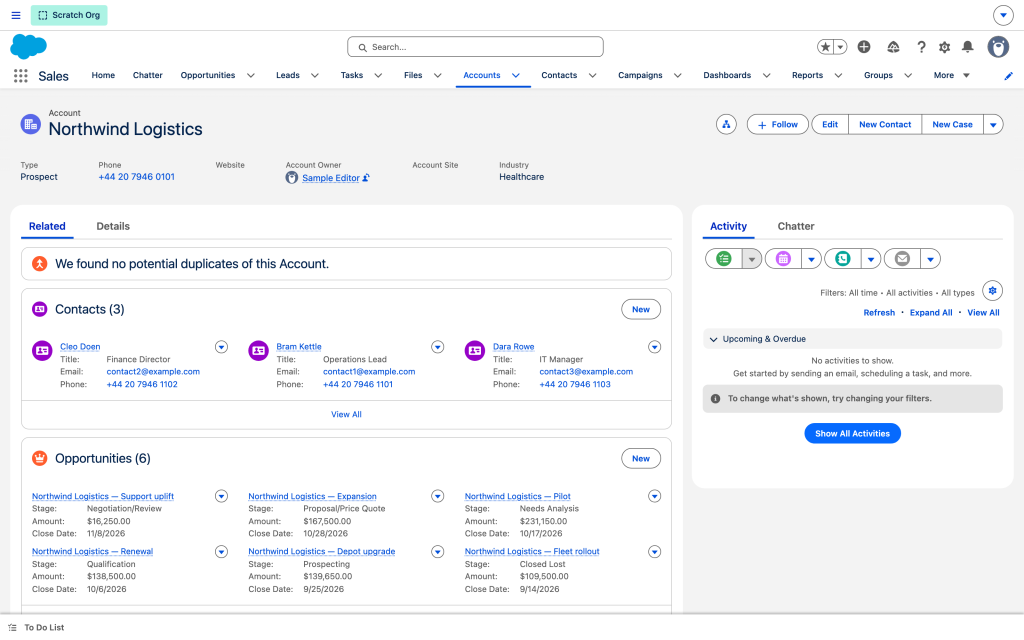Click the Dara Rowe contact icon
1024x640 pixels.
475,351
